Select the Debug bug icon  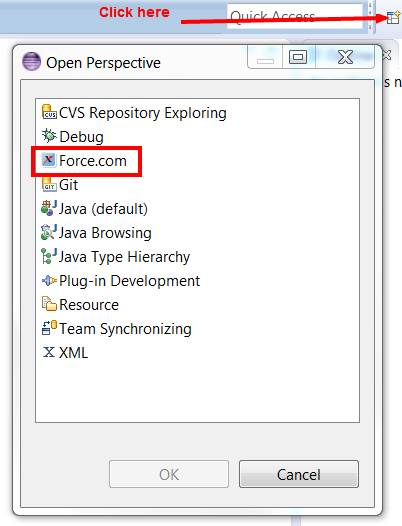pyautogui.click(x=49, y=136)
